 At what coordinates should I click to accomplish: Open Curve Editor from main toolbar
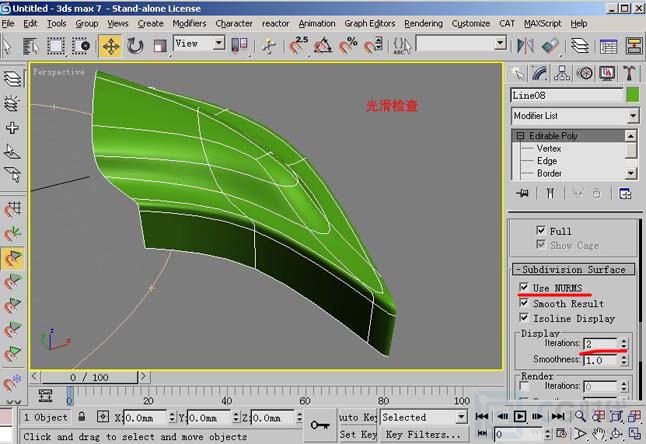(608, 46)
